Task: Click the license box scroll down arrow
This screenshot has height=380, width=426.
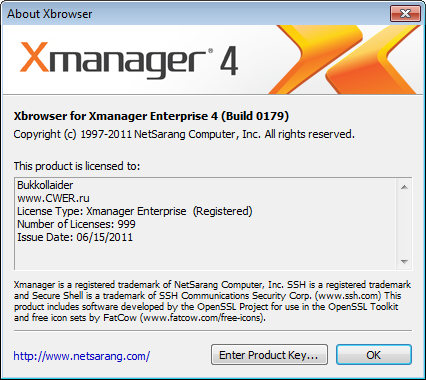Action: [x=404, y=261]
